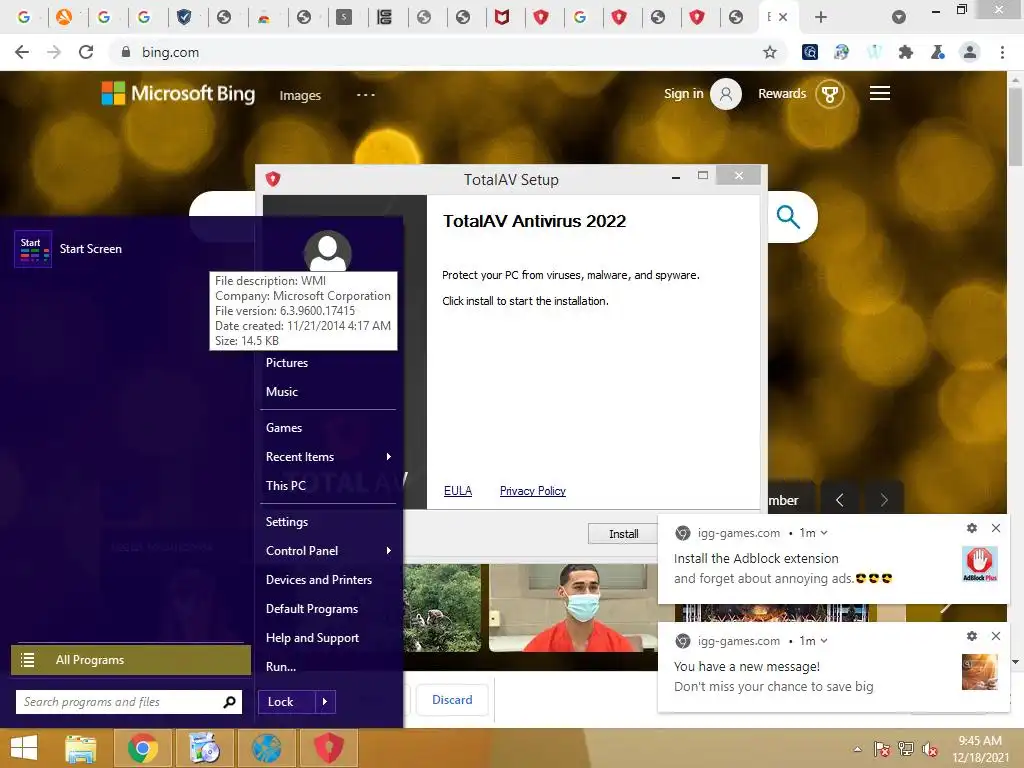Expand Recent Items submenu arrow

pyautogui.click(x=389, y=456)
